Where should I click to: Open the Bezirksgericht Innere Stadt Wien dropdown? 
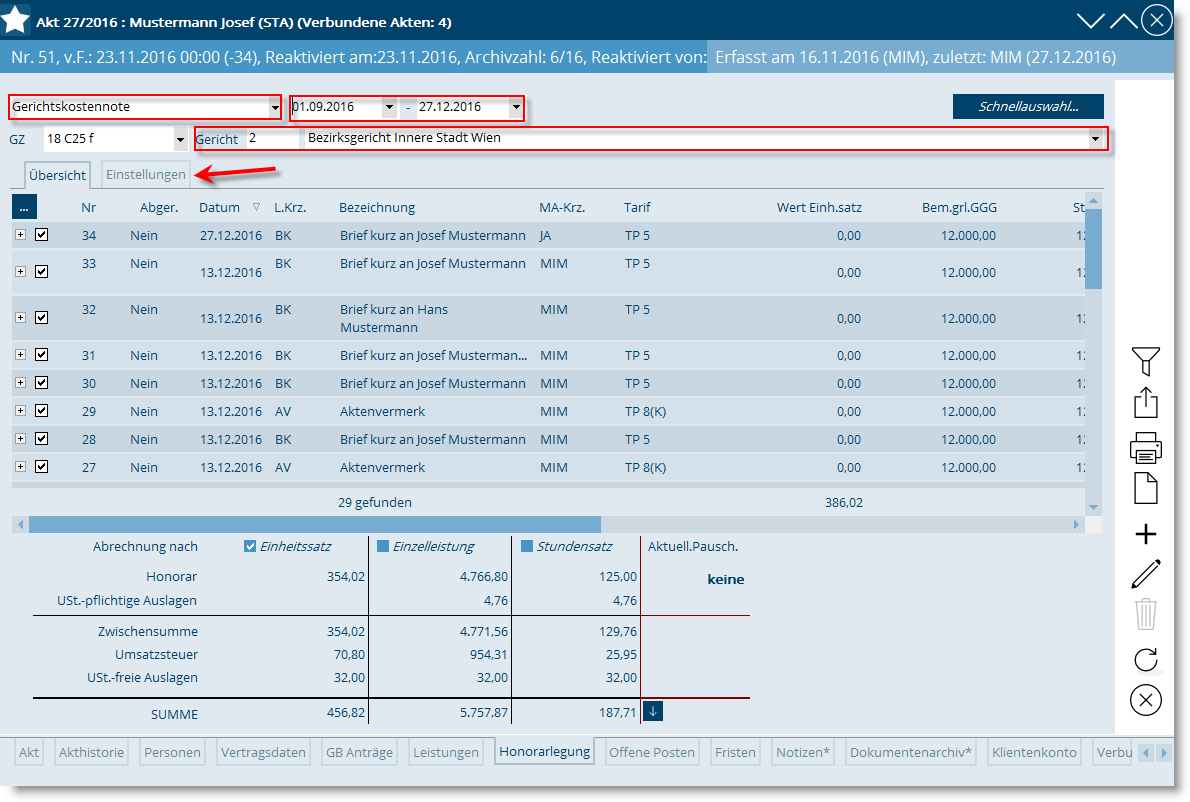coord(1095,139)
